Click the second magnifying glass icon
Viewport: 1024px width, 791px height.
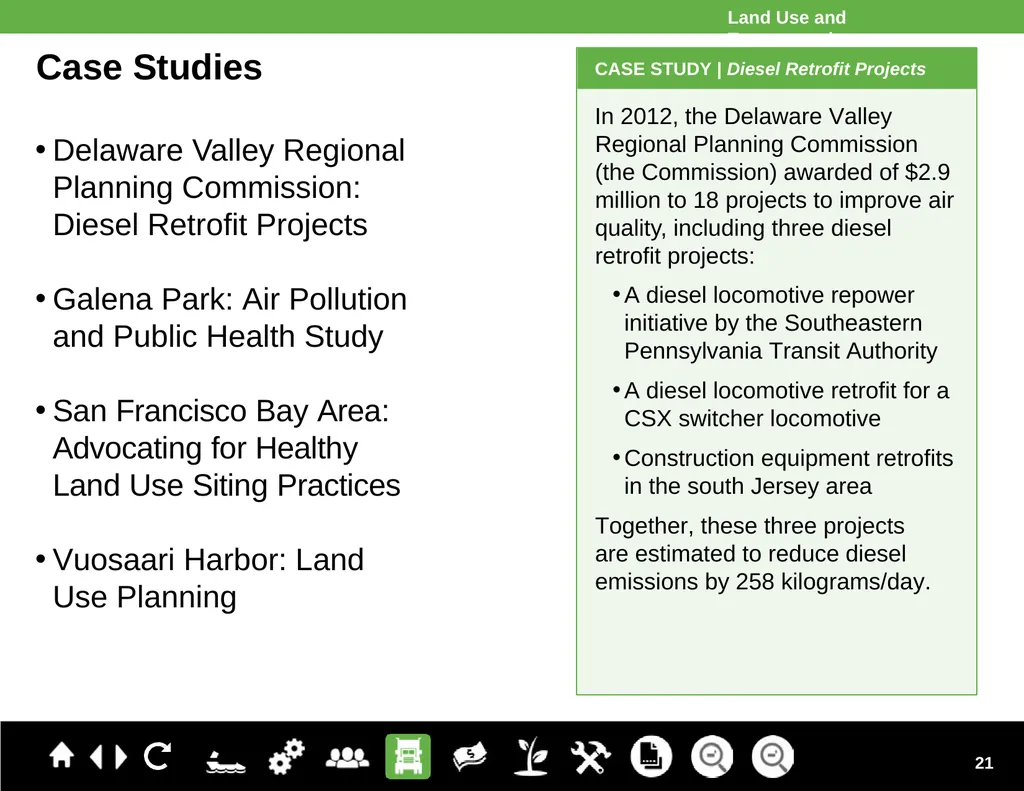coord(773,756)
